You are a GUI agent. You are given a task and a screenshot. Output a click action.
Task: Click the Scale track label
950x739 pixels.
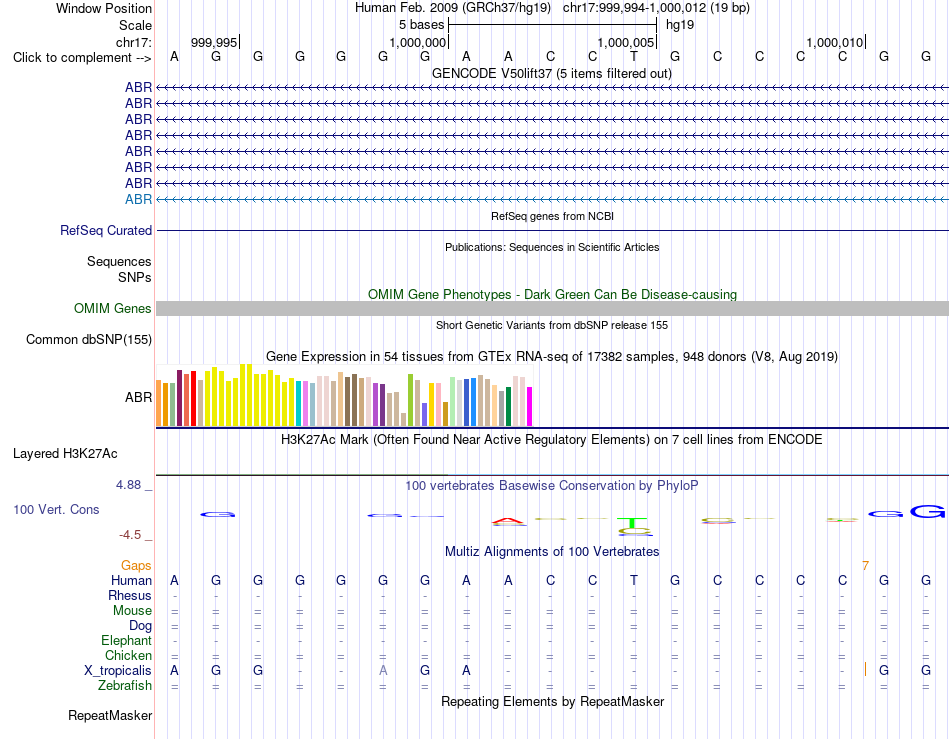135,25
